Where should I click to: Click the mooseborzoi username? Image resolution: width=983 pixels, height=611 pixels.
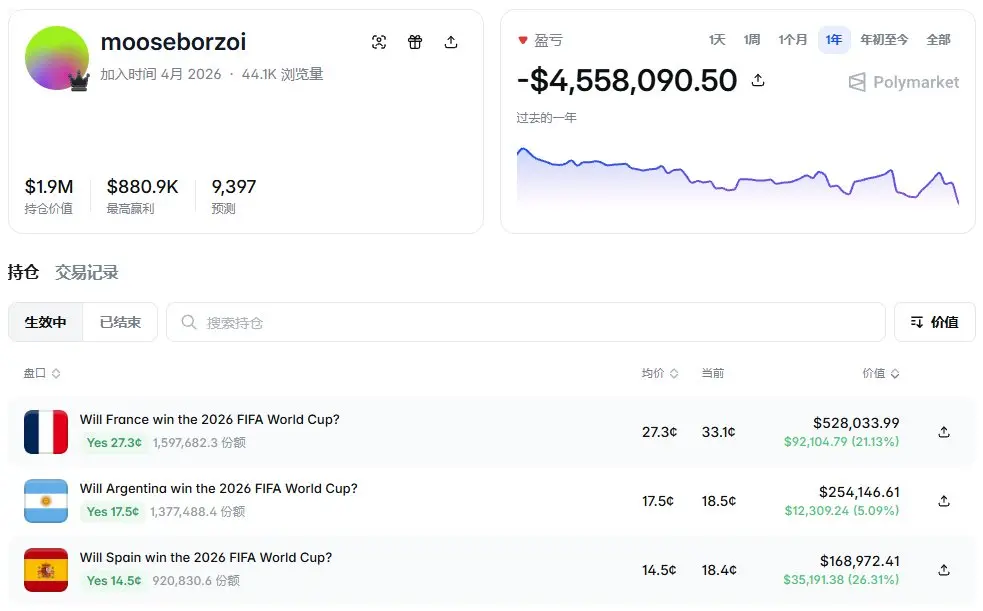(173, 42)
